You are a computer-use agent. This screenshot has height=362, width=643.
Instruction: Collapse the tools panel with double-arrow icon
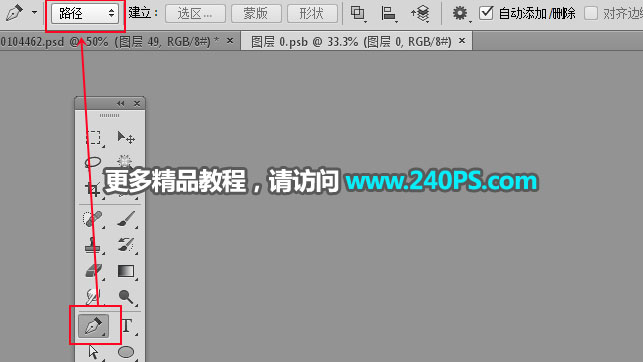120,103
